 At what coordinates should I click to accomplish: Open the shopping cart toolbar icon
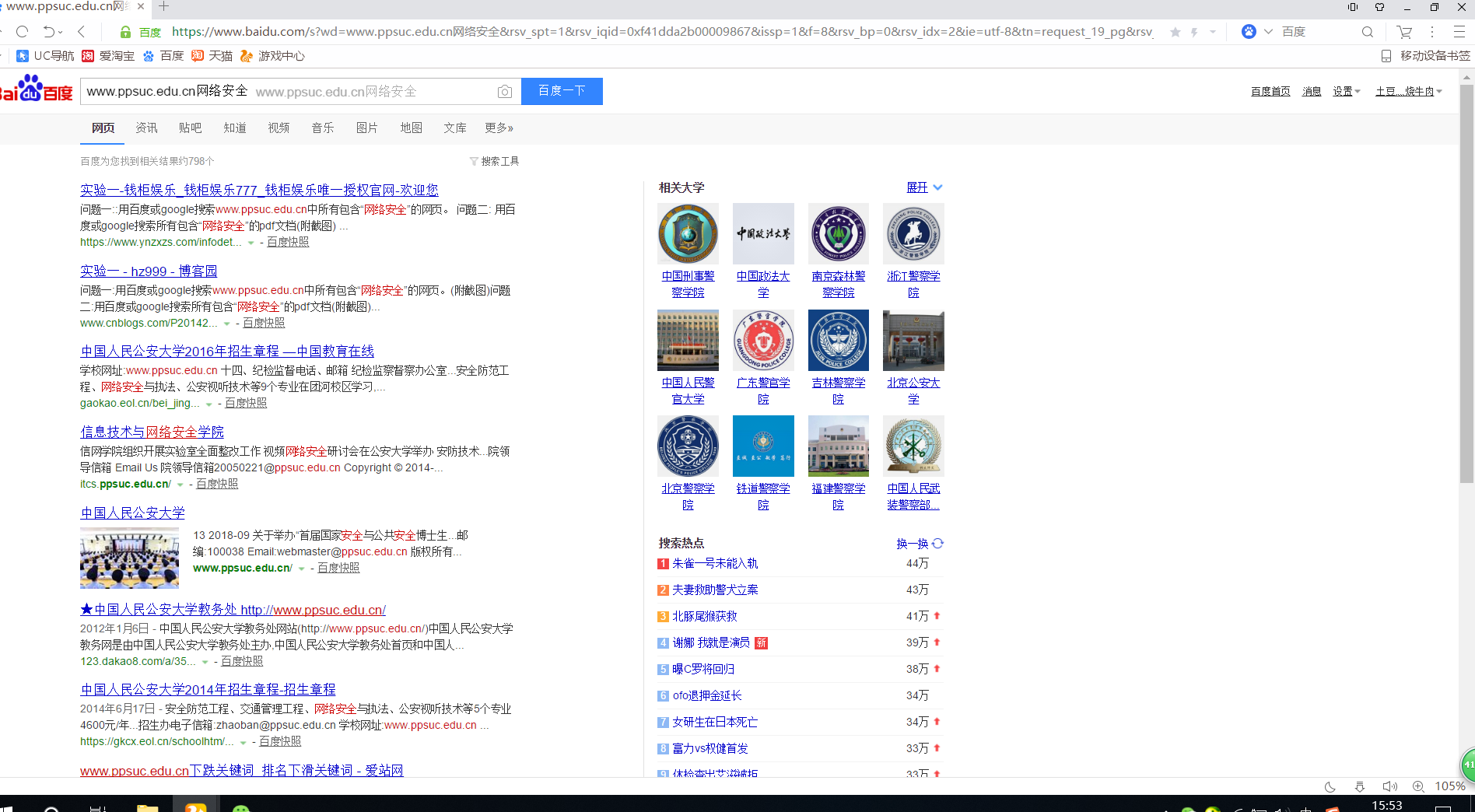coord(1404,32)
